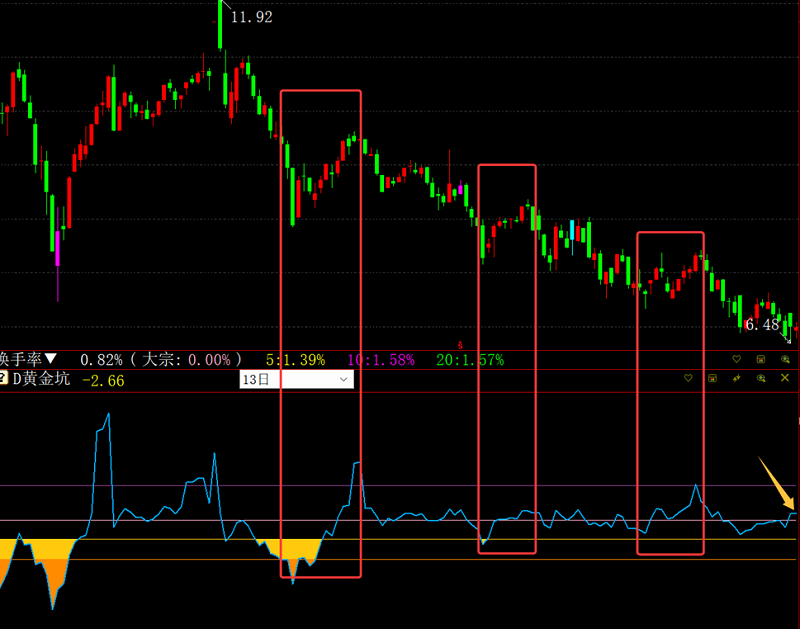Expand the 换手率 indicator dropdown triangle
The image size is (800, 629).
tap(50, 358)
